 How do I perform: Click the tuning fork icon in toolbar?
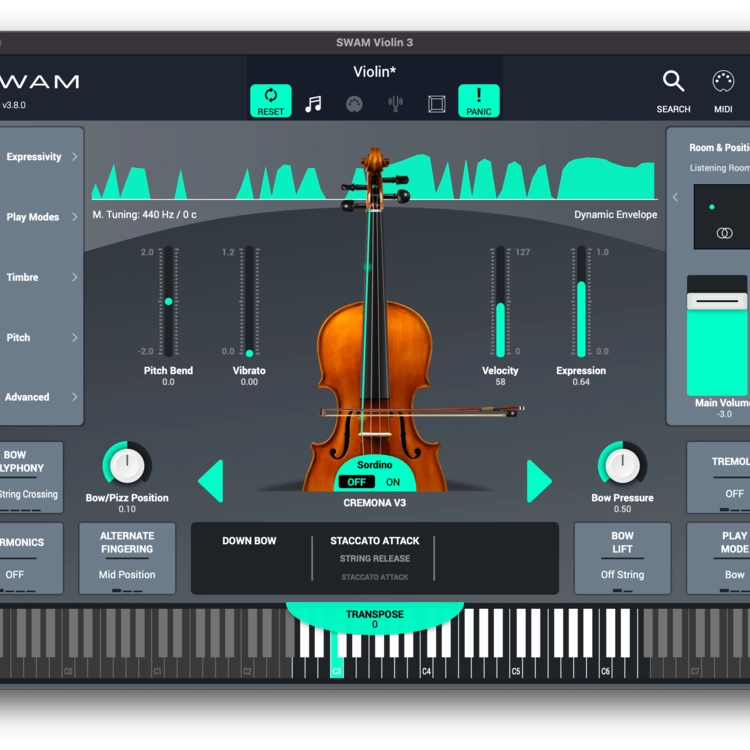pyautogui.click(x=395, y=104)
